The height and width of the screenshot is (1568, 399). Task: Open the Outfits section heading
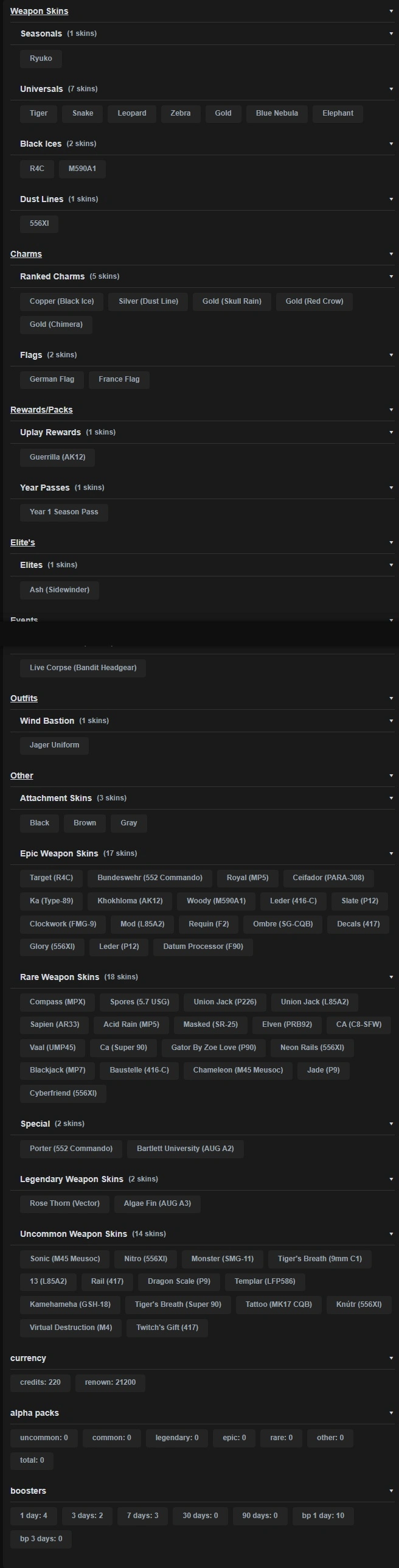point(24,698)
